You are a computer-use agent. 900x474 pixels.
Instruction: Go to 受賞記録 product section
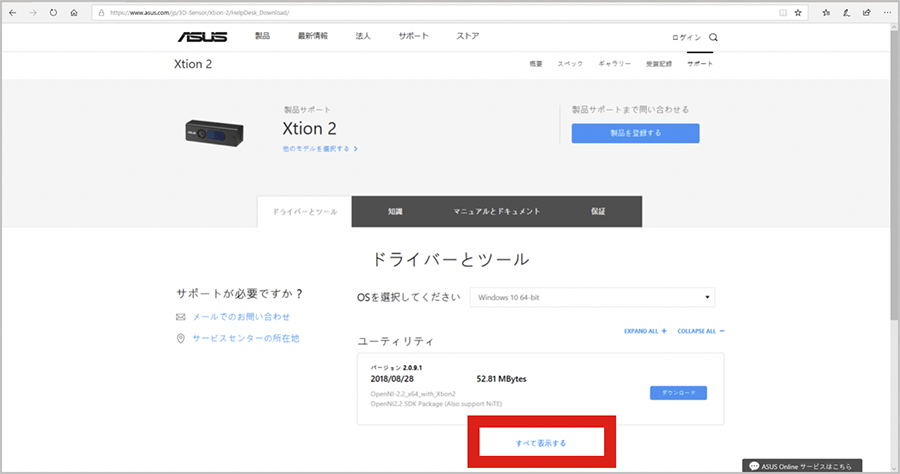(659, 64)
